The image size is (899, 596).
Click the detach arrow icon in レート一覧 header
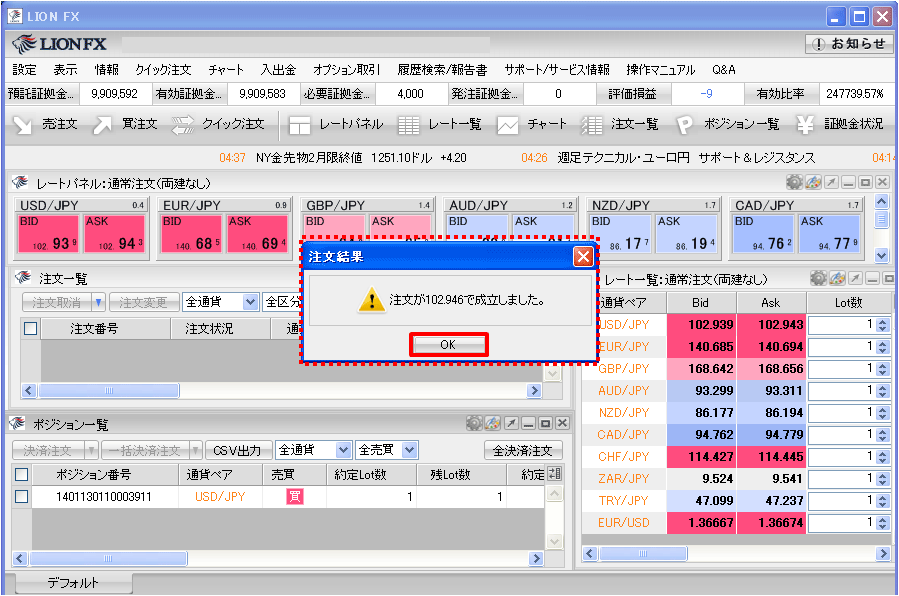855,279
